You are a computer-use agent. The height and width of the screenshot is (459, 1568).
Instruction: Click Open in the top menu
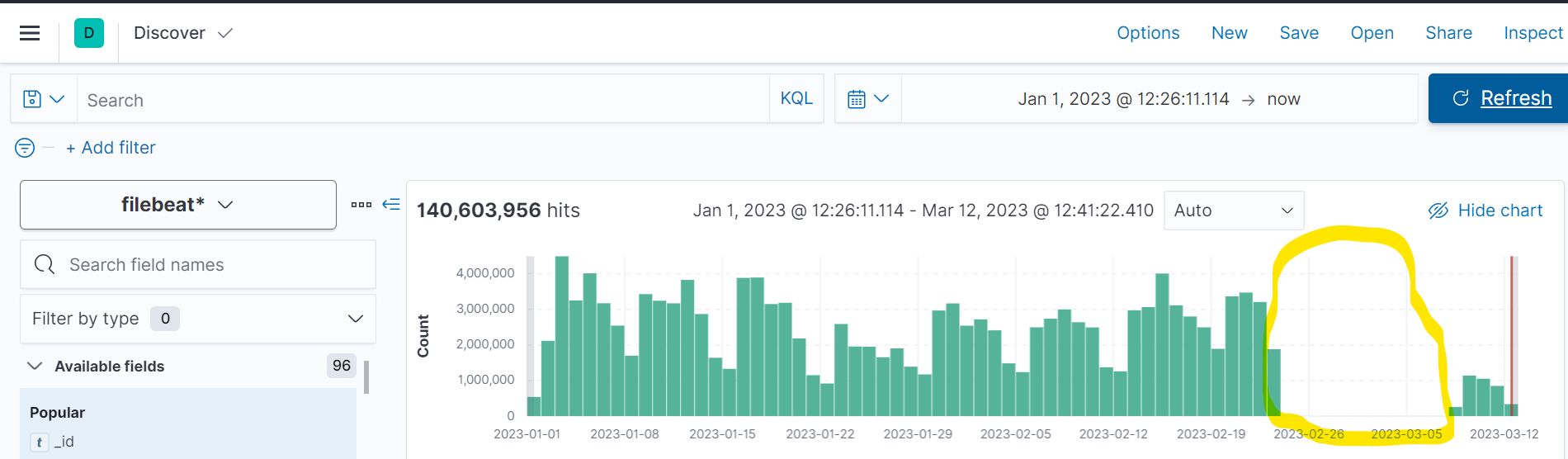coord(1372,33)
